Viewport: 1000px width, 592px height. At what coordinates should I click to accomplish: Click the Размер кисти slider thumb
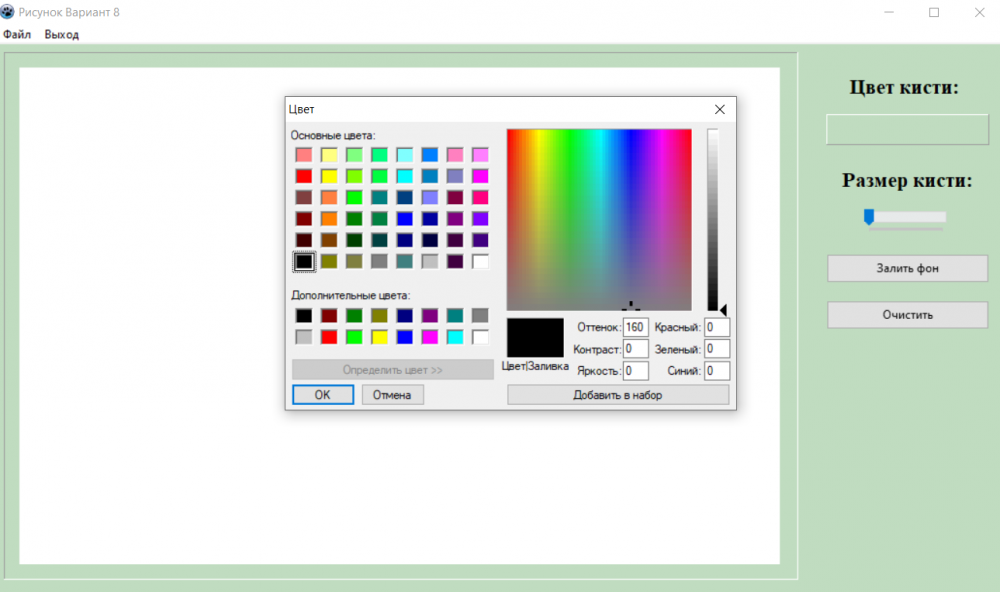[x=869, y=217]
